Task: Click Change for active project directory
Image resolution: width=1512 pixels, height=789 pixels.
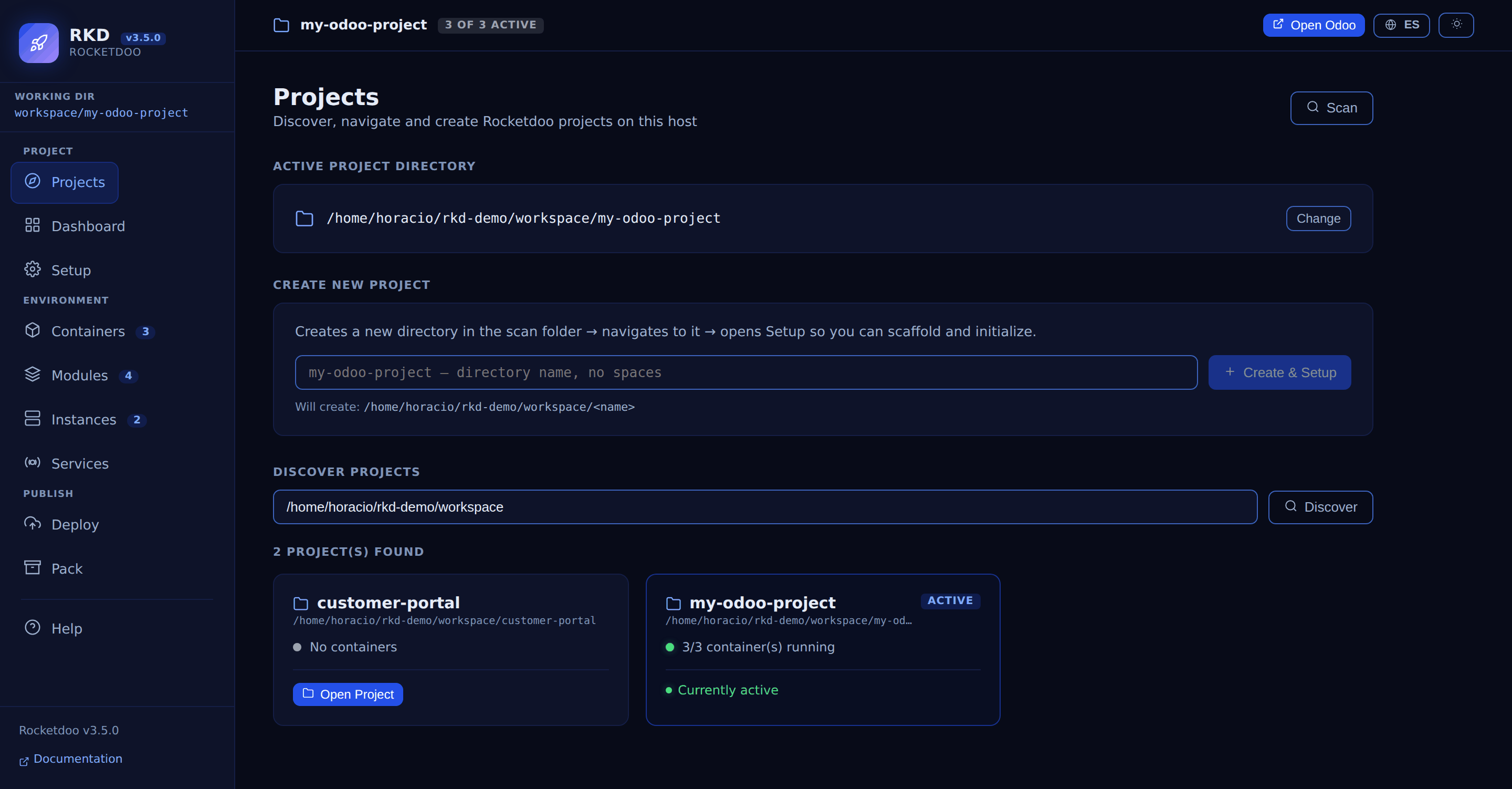Action: [1318, 219]
